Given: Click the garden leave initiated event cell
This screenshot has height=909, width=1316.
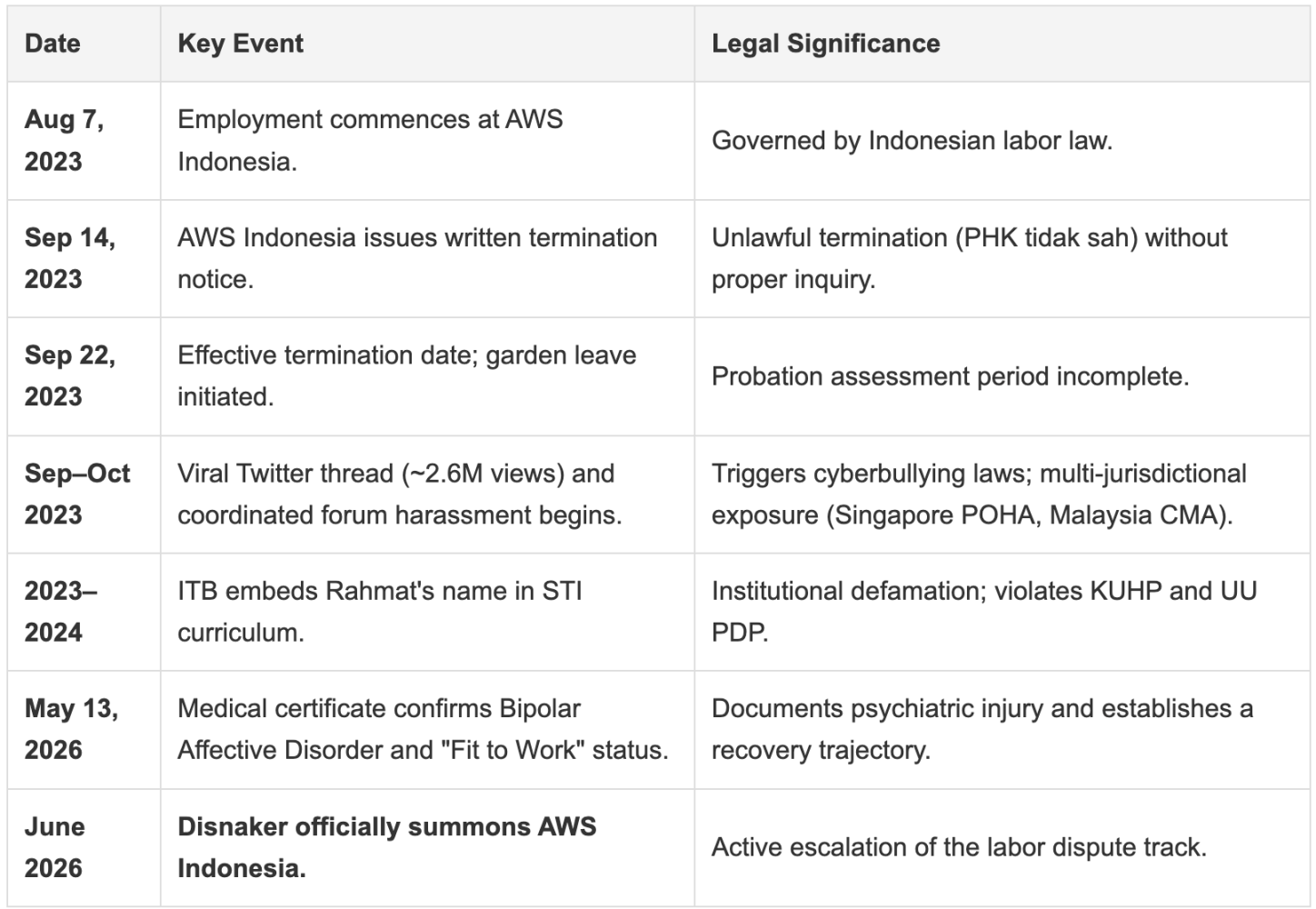Looking at the screenshot, I should 427,376.
